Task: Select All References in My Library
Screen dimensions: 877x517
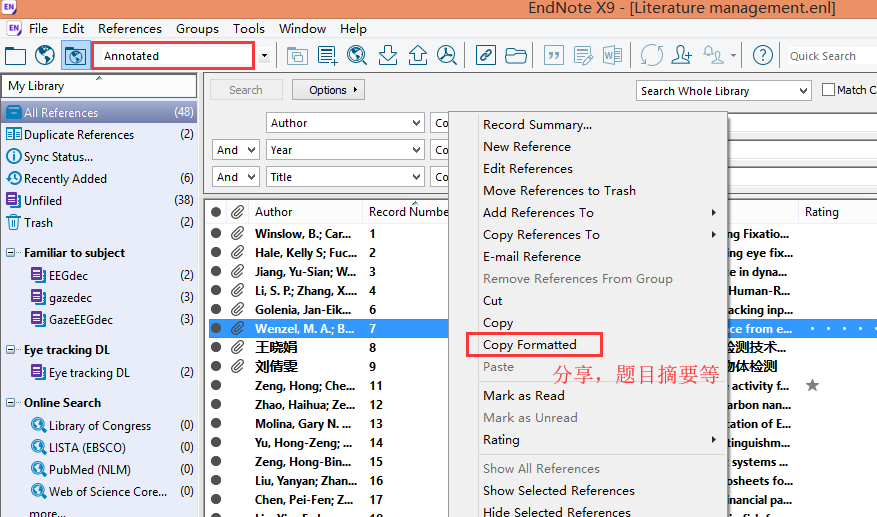Action: click(100, 112)
